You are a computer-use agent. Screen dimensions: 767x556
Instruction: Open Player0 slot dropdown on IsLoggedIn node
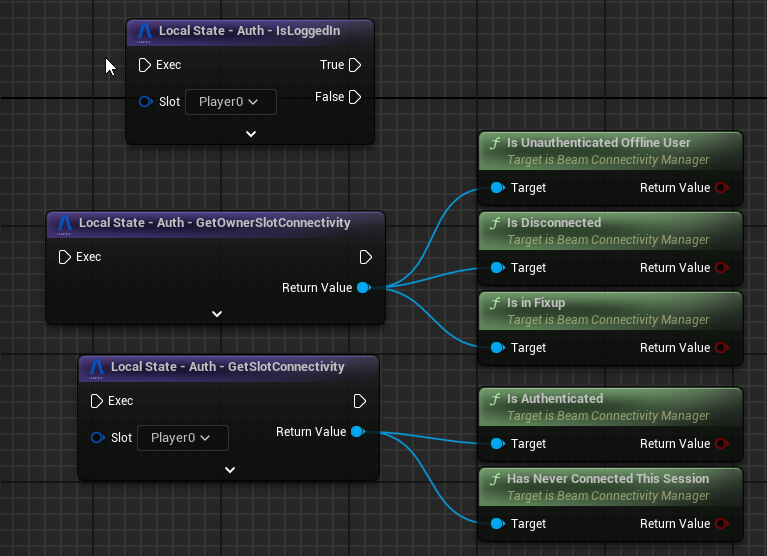coord(230,101)
